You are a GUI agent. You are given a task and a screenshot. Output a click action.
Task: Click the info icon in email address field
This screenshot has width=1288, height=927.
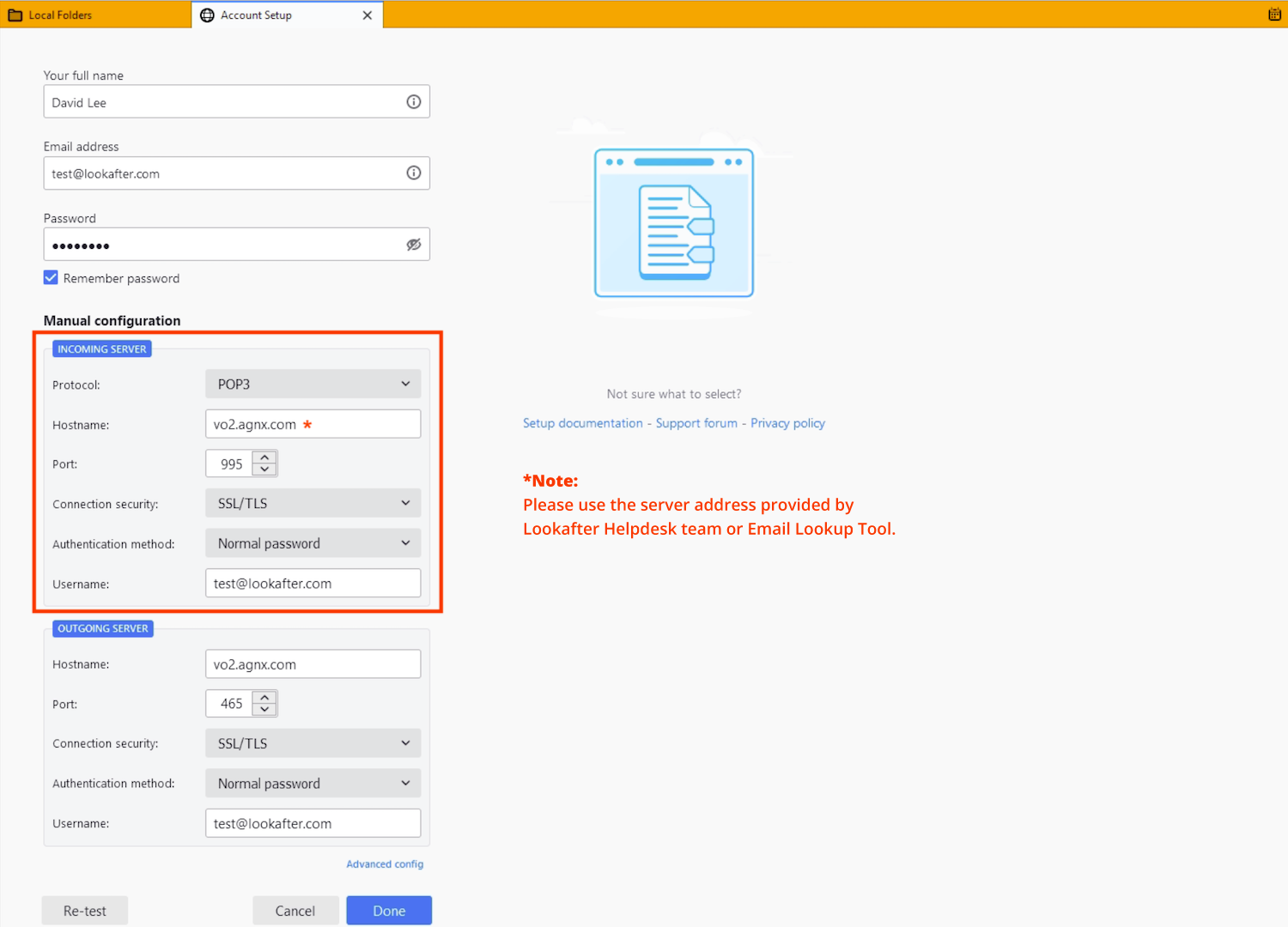click(x=413, y=173)
